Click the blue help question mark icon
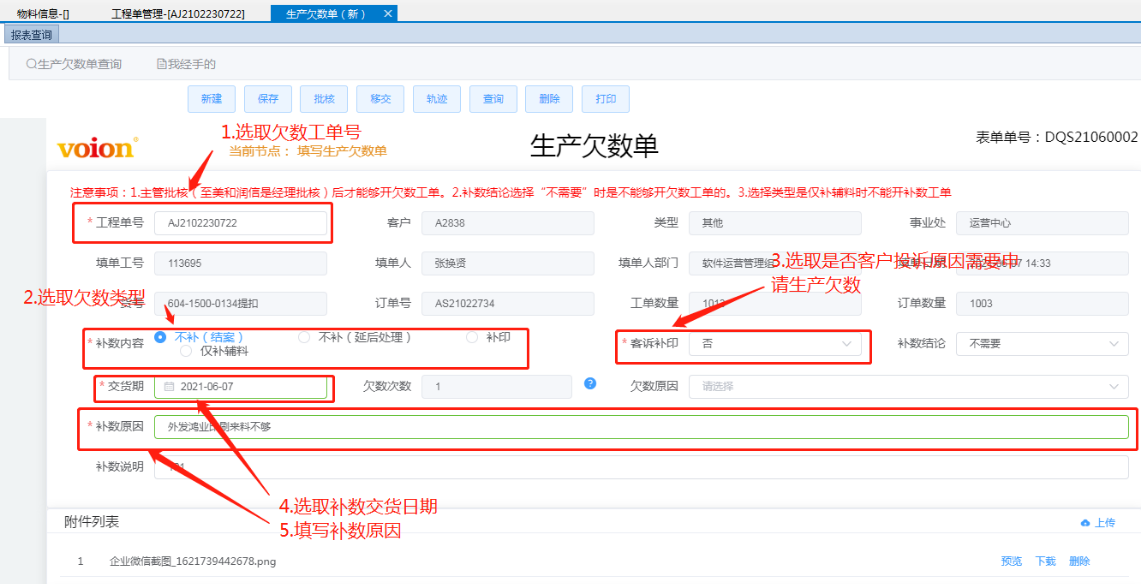The height and width of the screenshot is (584, 1141). coord(590,383)
